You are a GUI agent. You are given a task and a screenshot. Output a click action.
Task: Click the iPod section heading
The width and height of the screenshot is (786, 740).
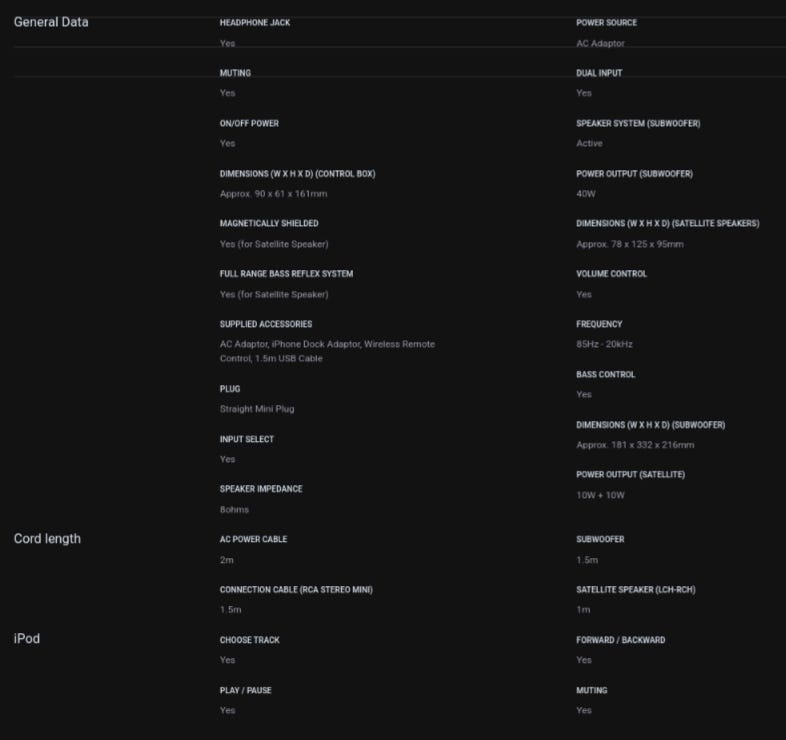click(27, 639)
